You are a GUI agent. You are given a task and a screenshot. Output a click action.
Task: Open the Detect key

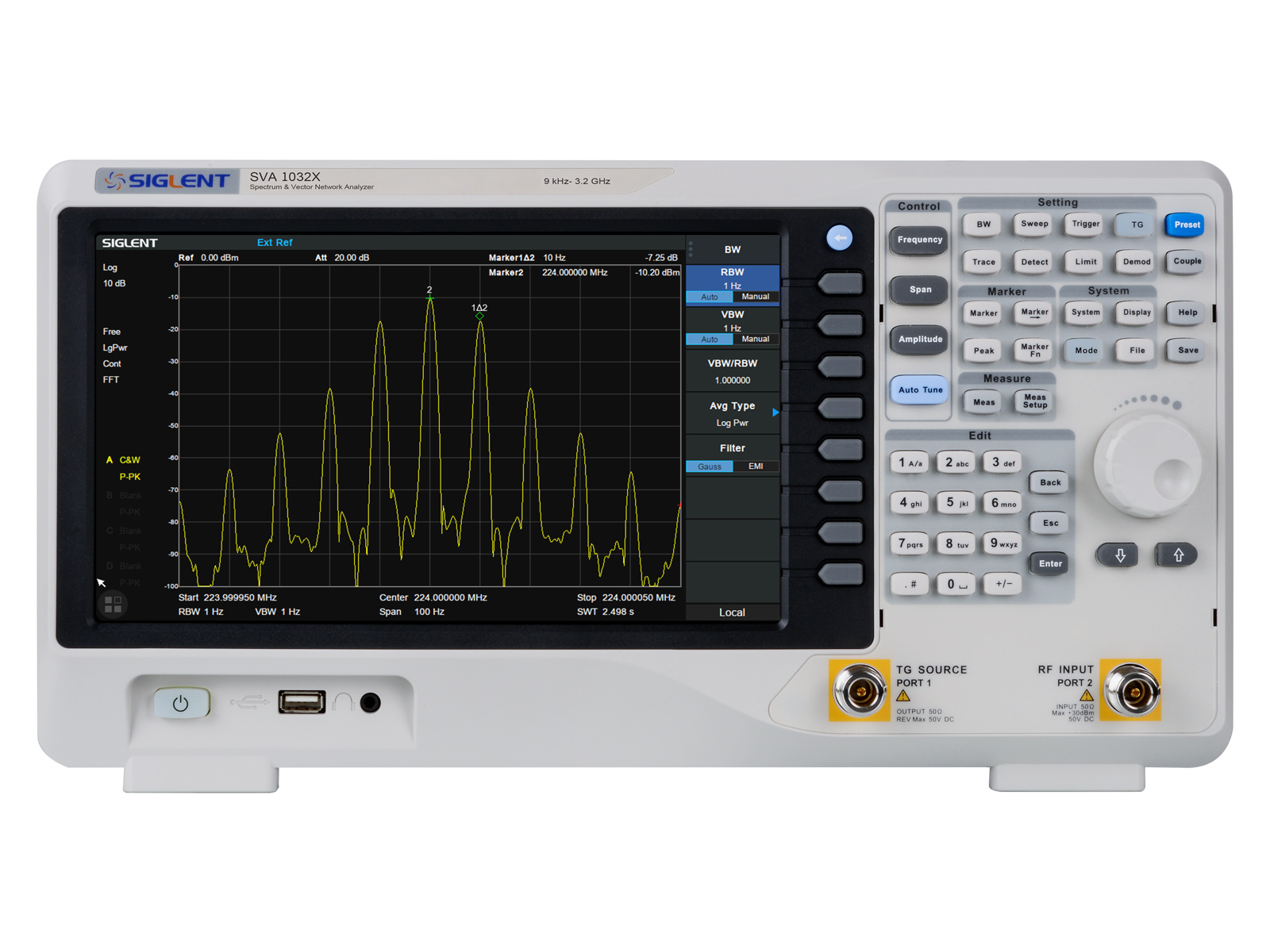click(1034, 262)
